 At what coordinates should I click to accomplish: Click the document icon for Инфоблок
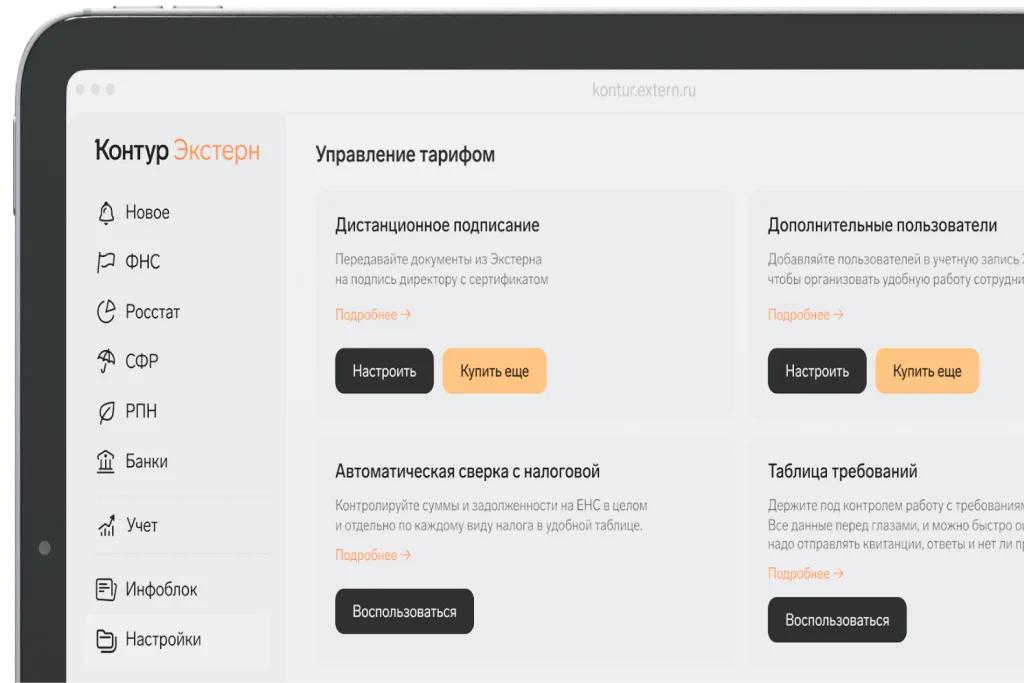pyautogui.click(x=106, y=589)
